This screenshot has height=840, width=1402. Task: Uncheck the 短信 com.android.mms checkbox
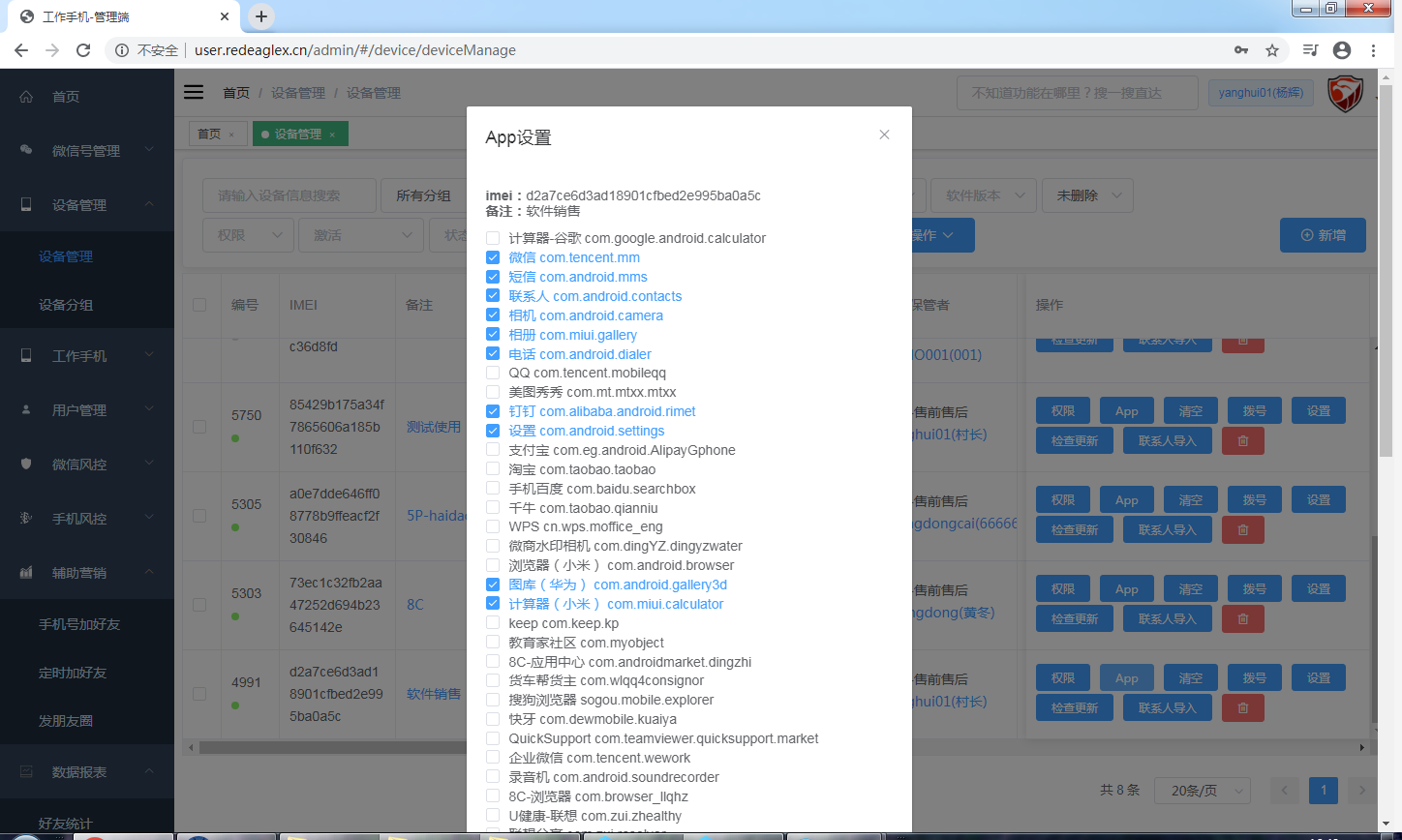tap(493, 277)
